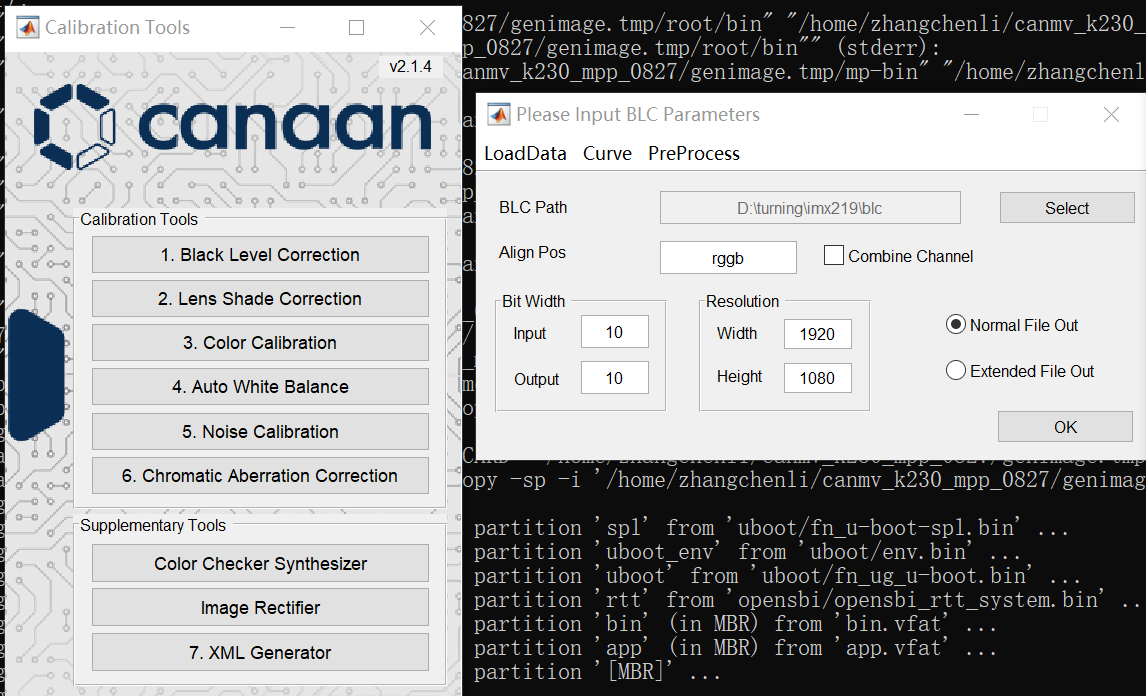Click the Align Pos rggb field
The height and width of the screenshot is (696, 1146).
(728, 258)
